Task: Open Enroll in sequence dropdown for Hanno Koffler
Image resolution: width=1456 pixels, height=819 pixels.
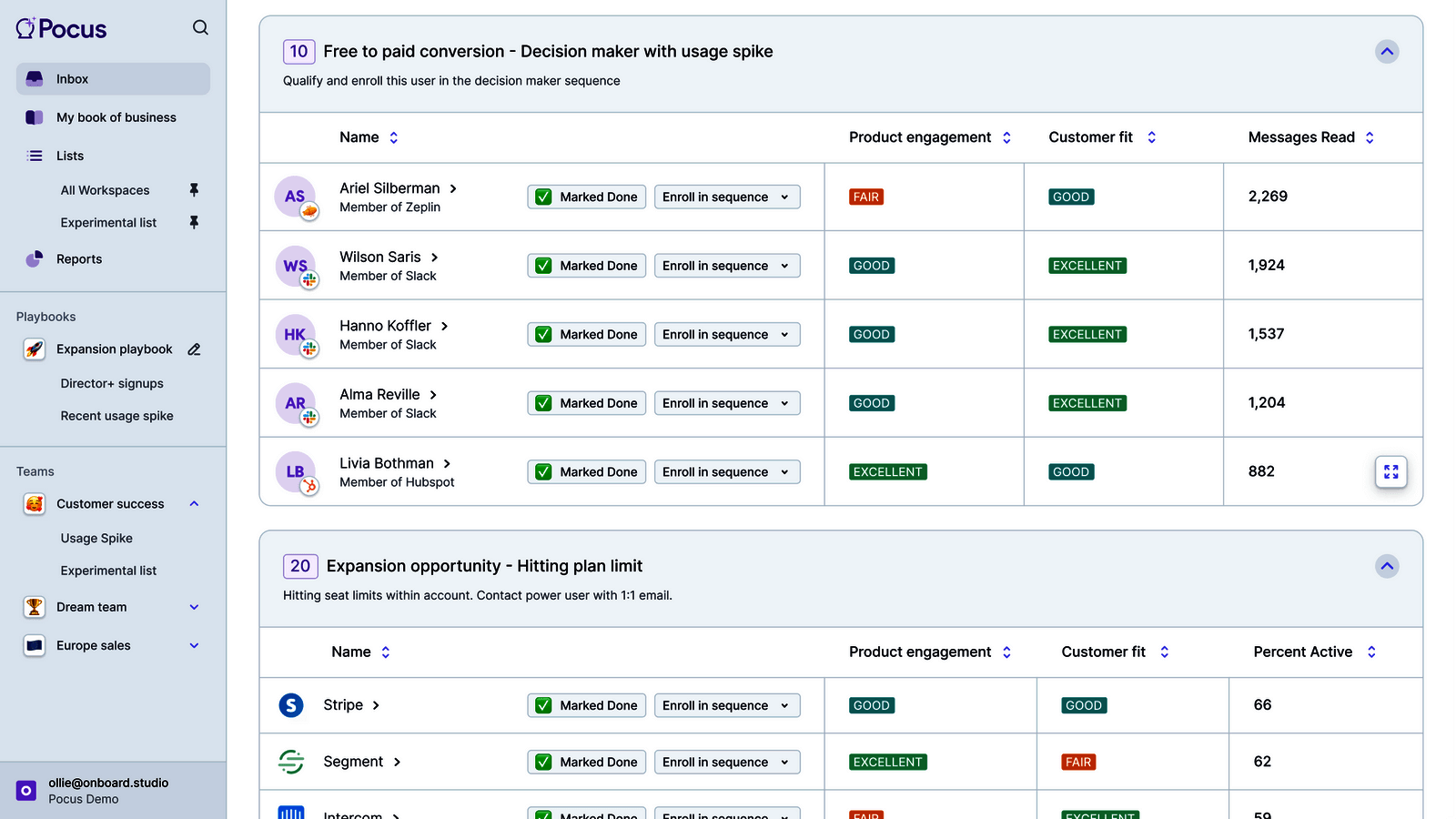Action: [x=726, y=335]
